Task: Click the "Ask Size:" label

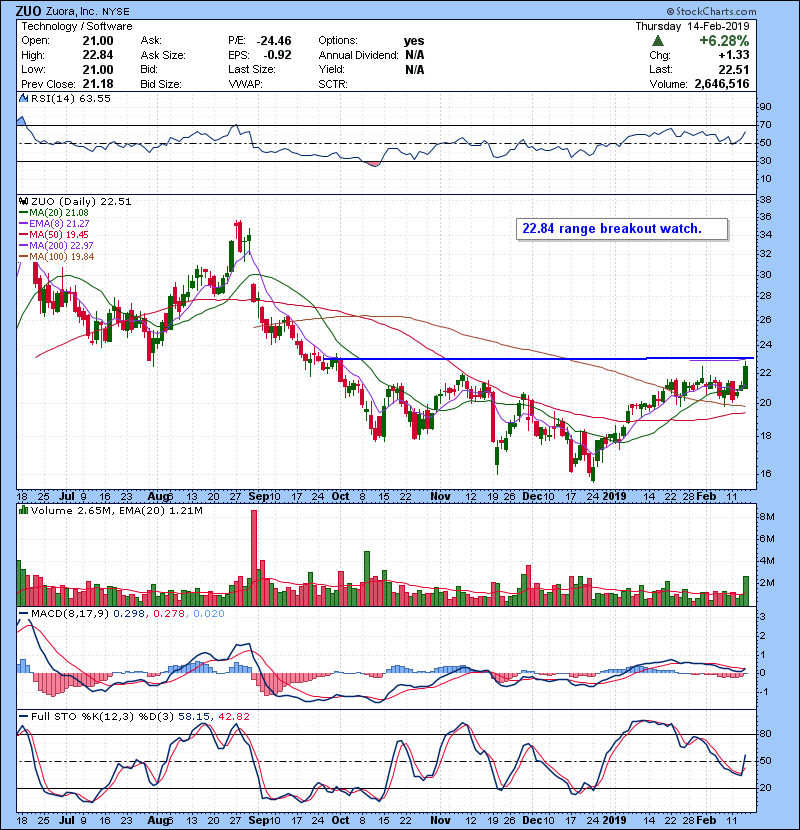Action: coord(163,55)
